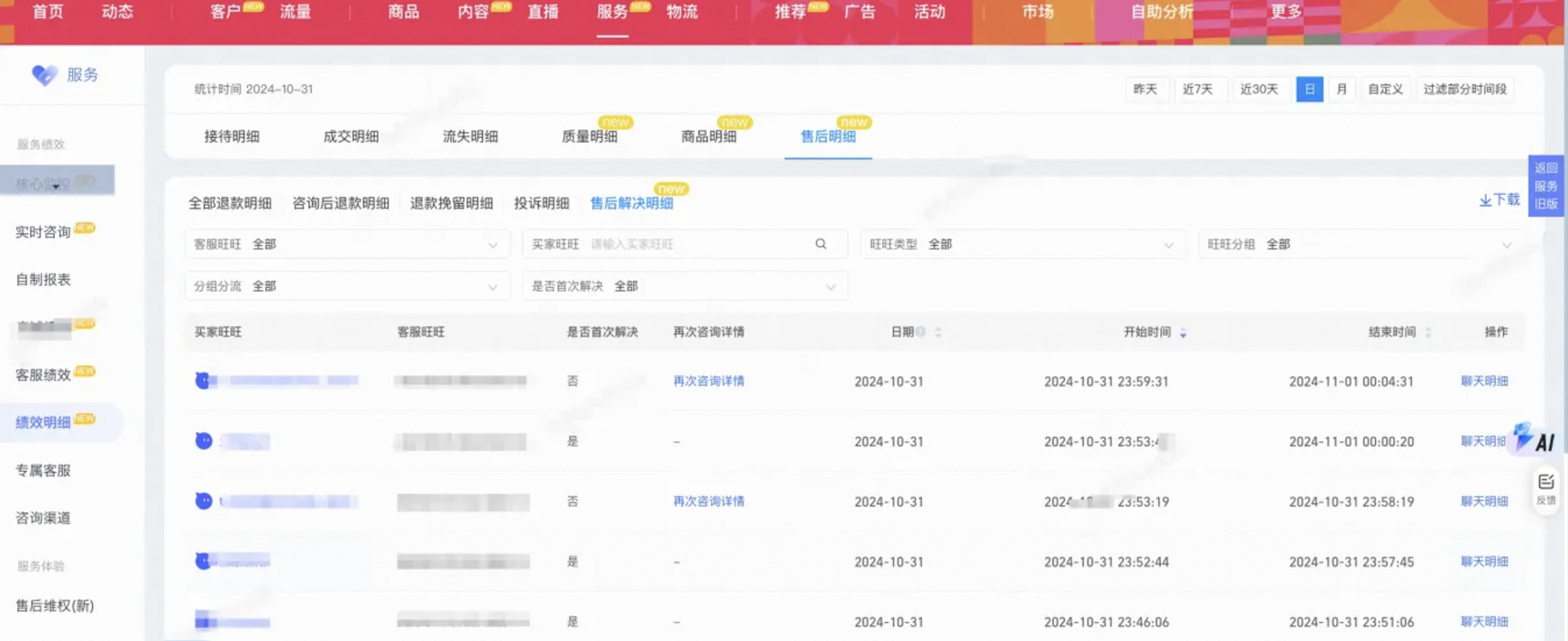This screenshot has height=641, width=1568.
Task: Switch to 成交明细 tab
Action: point(351,137)
